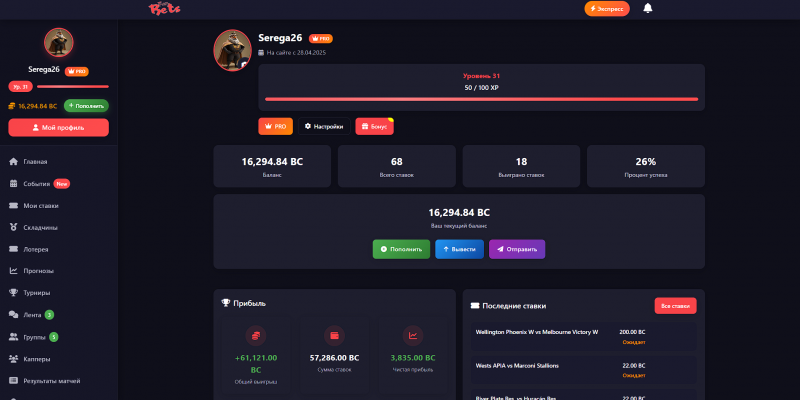This screenshot has width=800, height=400.
Task: Claim the Бонус gift button
Action: (374, 126)
